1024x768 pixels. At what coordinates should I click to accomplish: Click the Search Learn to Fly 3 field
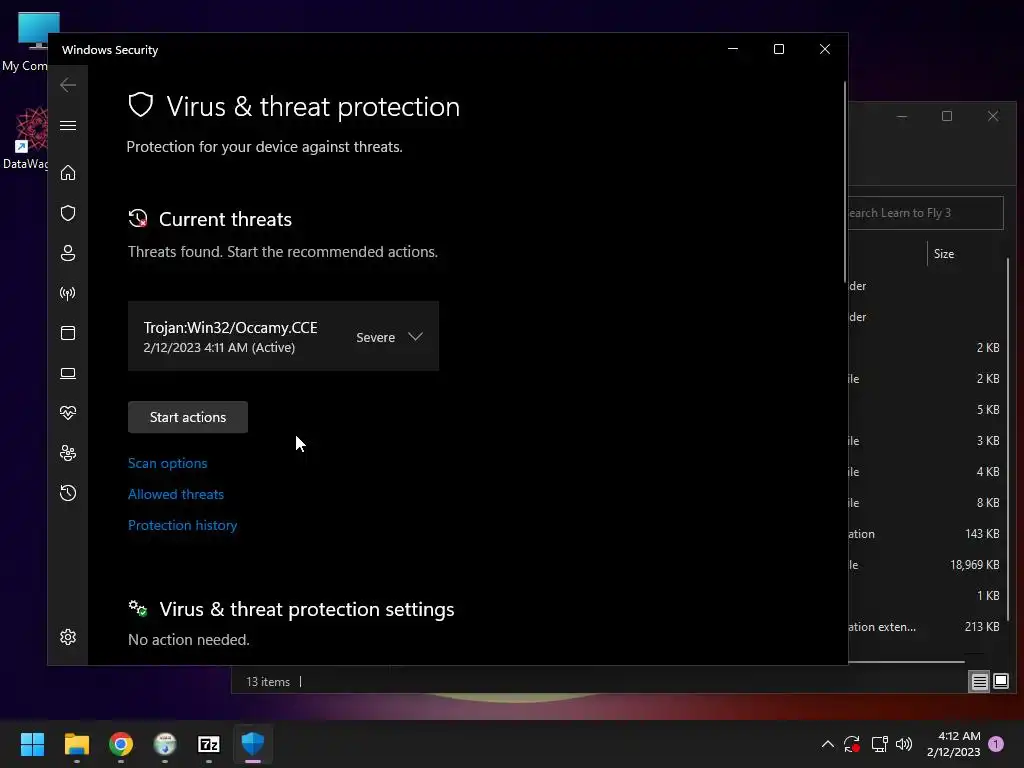click(x=925, y=213)
